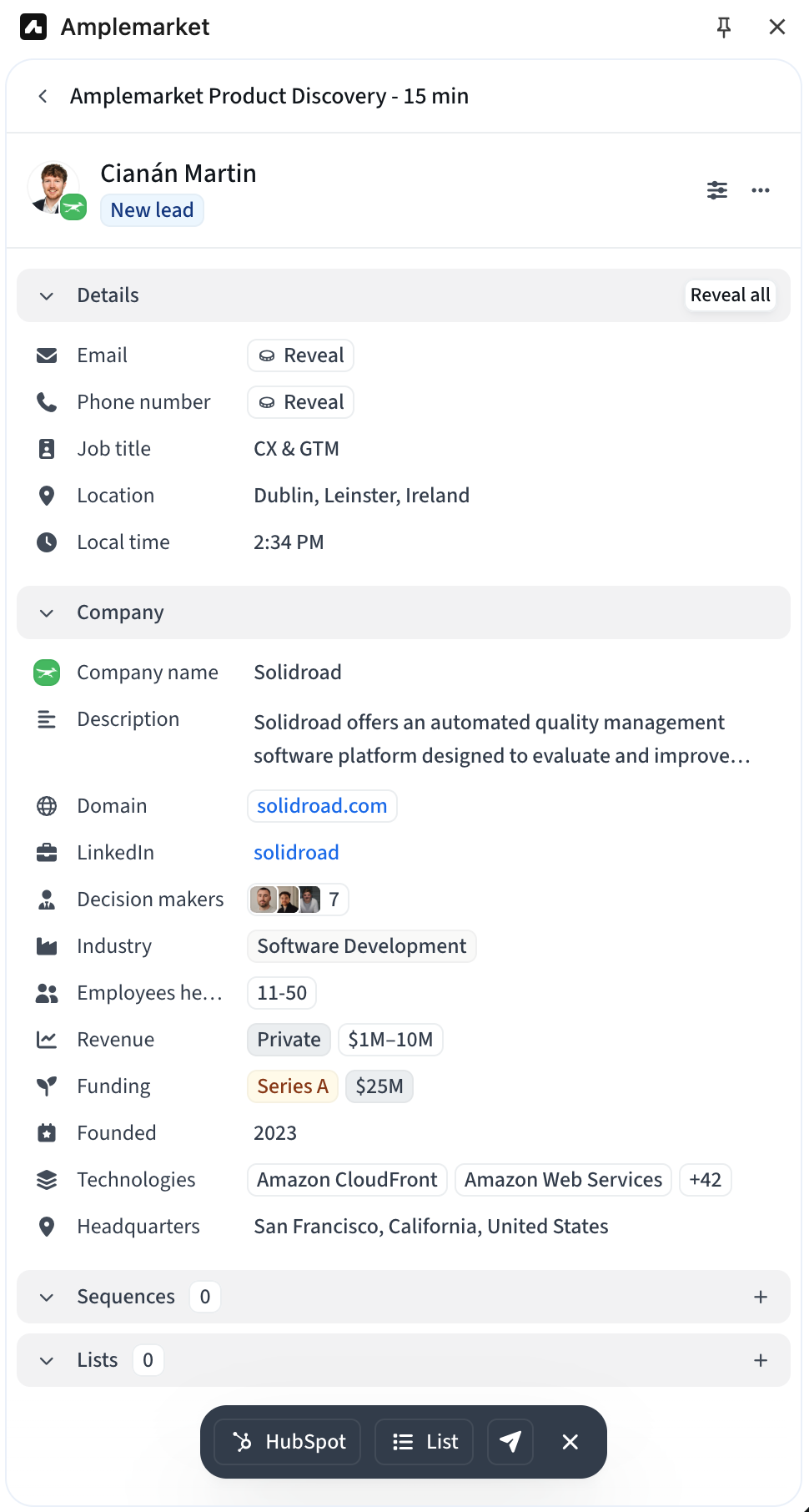
Task: Click the Description lines icon
Action: point(47,719)
